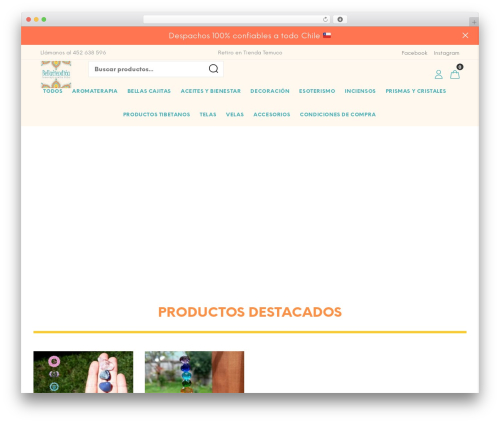Click the browser reload icon

coord(325,19)
